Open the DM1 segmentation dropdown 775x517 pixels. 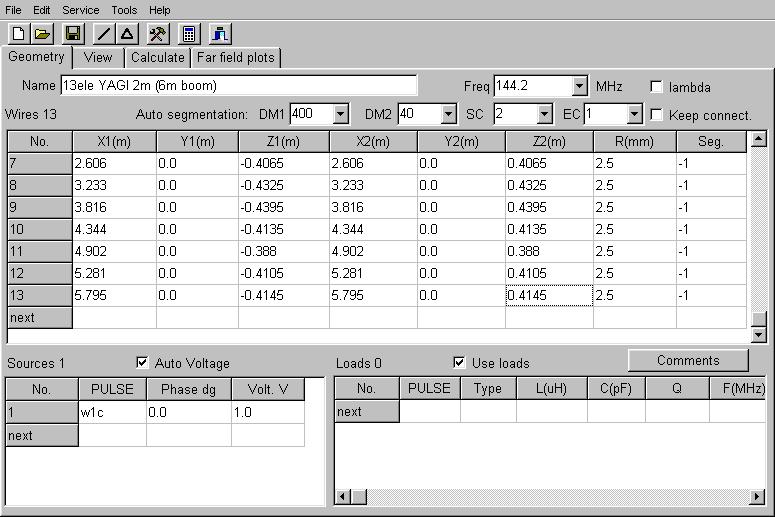[x=340, y=114]
